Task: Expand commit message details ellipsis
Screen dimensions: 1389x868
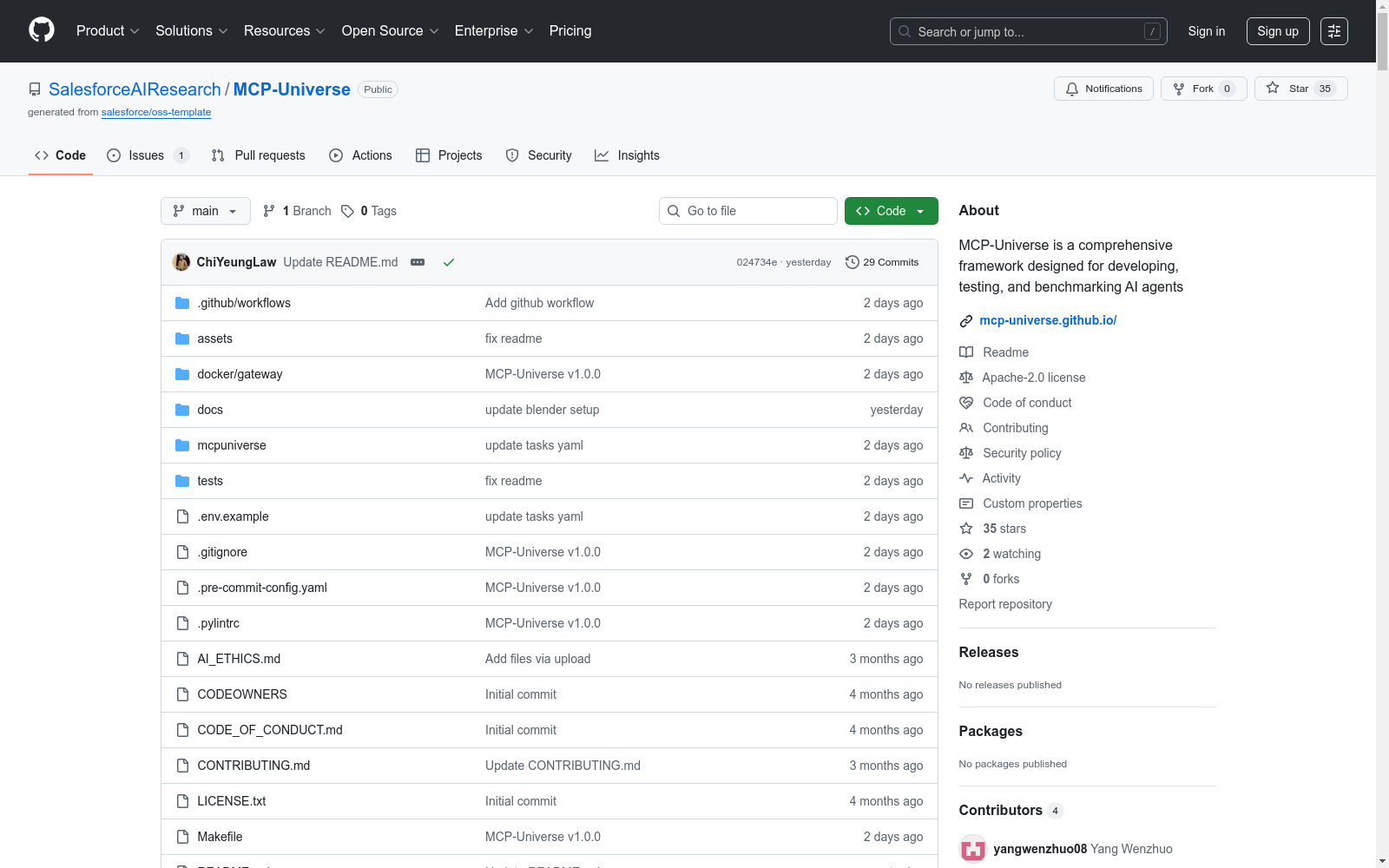Action: pyautogui.click(x=418, y=262)
